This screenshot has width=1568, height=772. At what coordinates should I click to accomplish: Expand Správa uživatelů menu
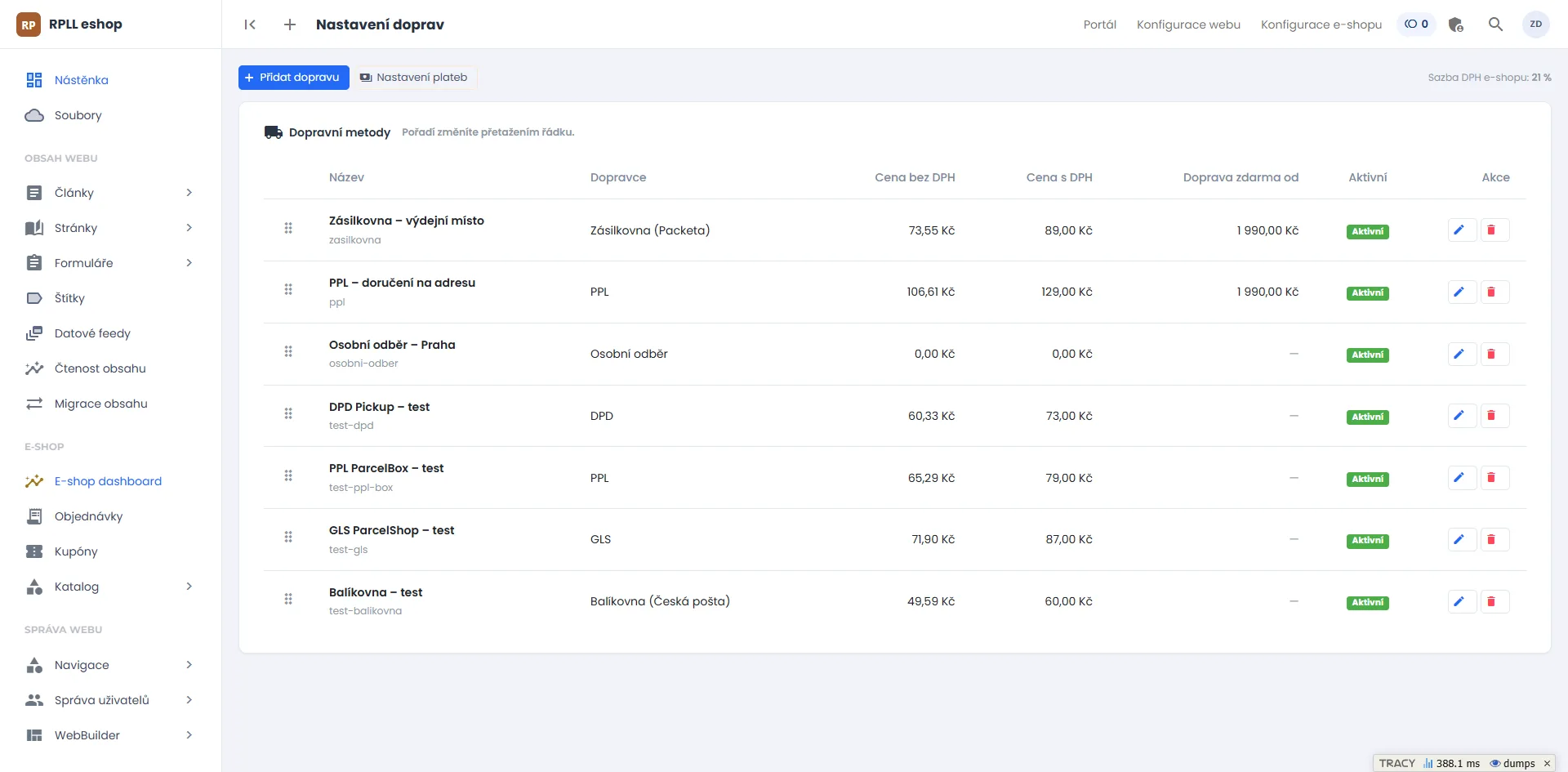point(189,700)
